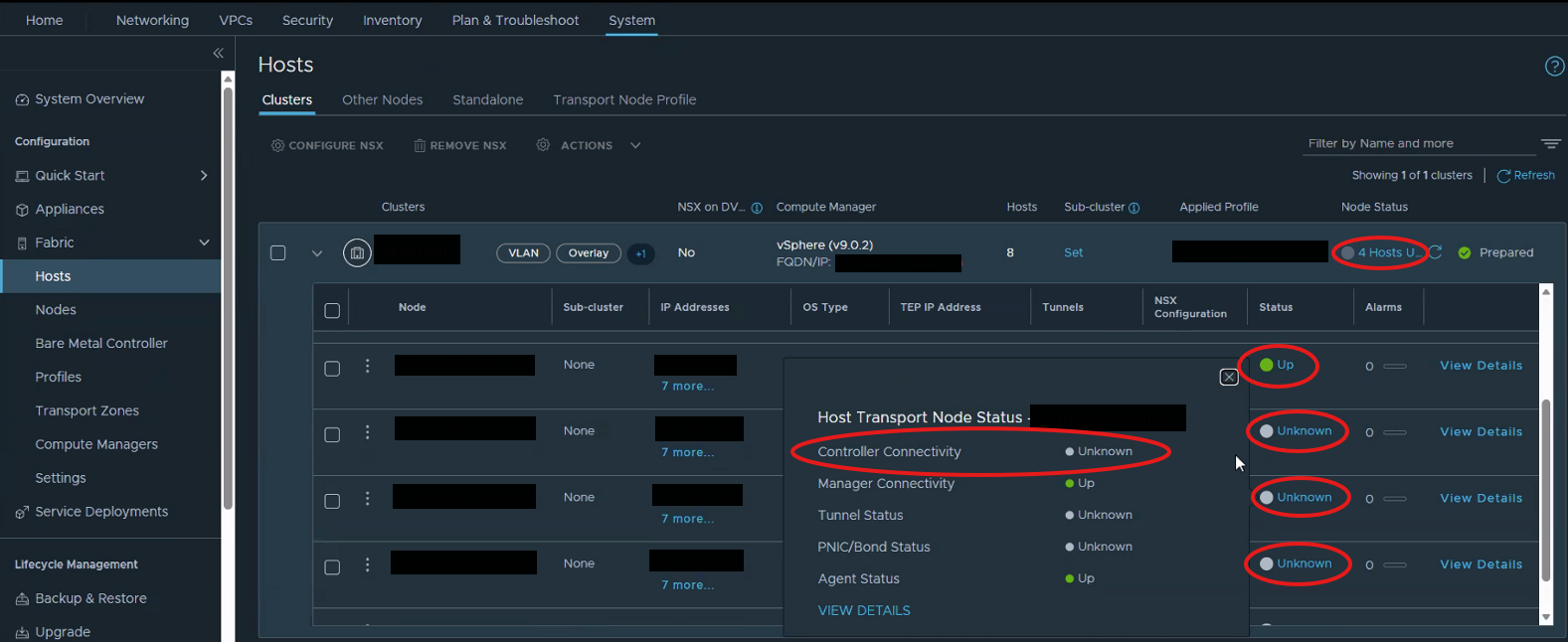Image resolution: width=1568 pixels, height=642 pixels.
Task: Open help via question mark icon
Action: [1554, 67]
